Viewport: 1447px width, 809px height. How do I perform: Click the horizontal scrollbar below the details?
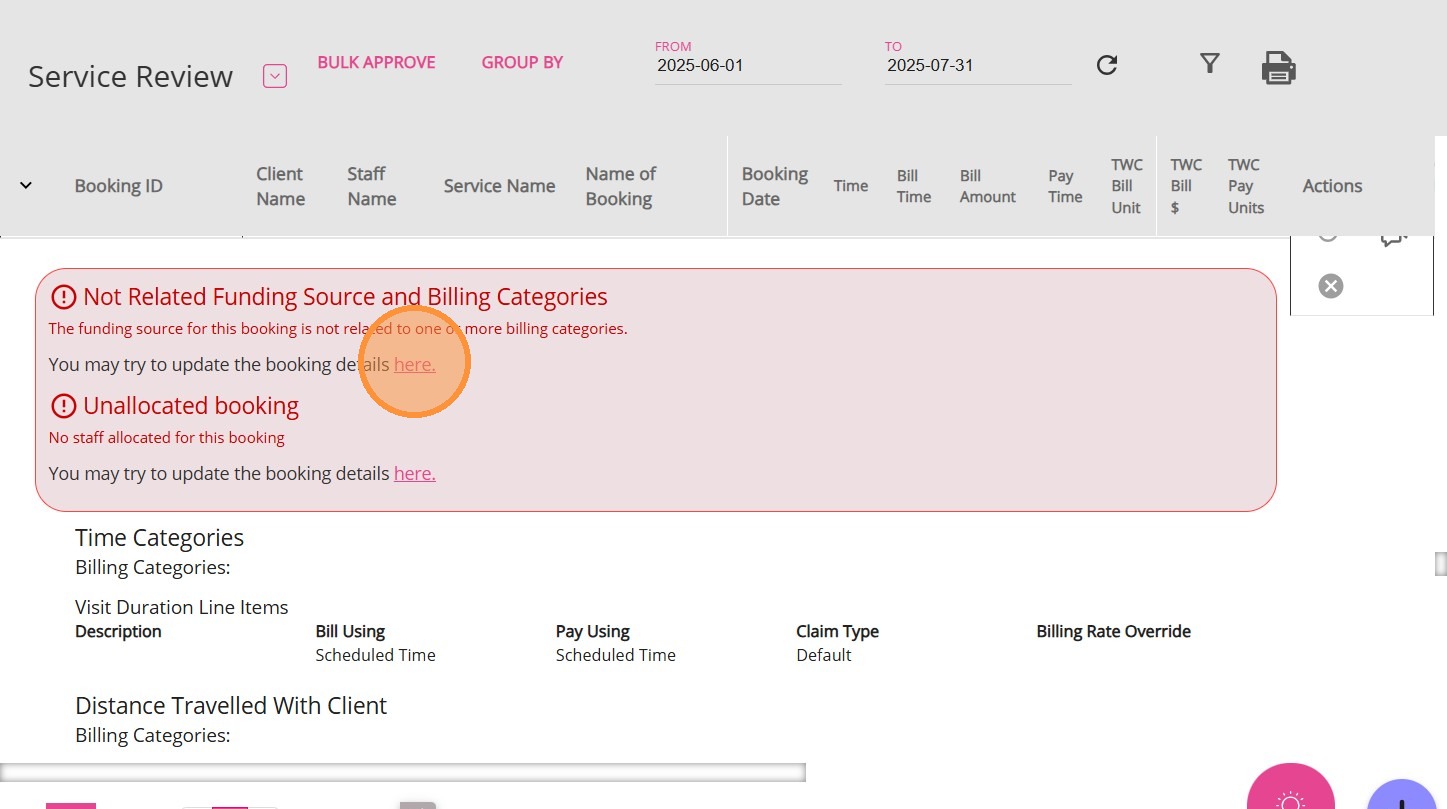pyautogui.click(x=402, y=772)
